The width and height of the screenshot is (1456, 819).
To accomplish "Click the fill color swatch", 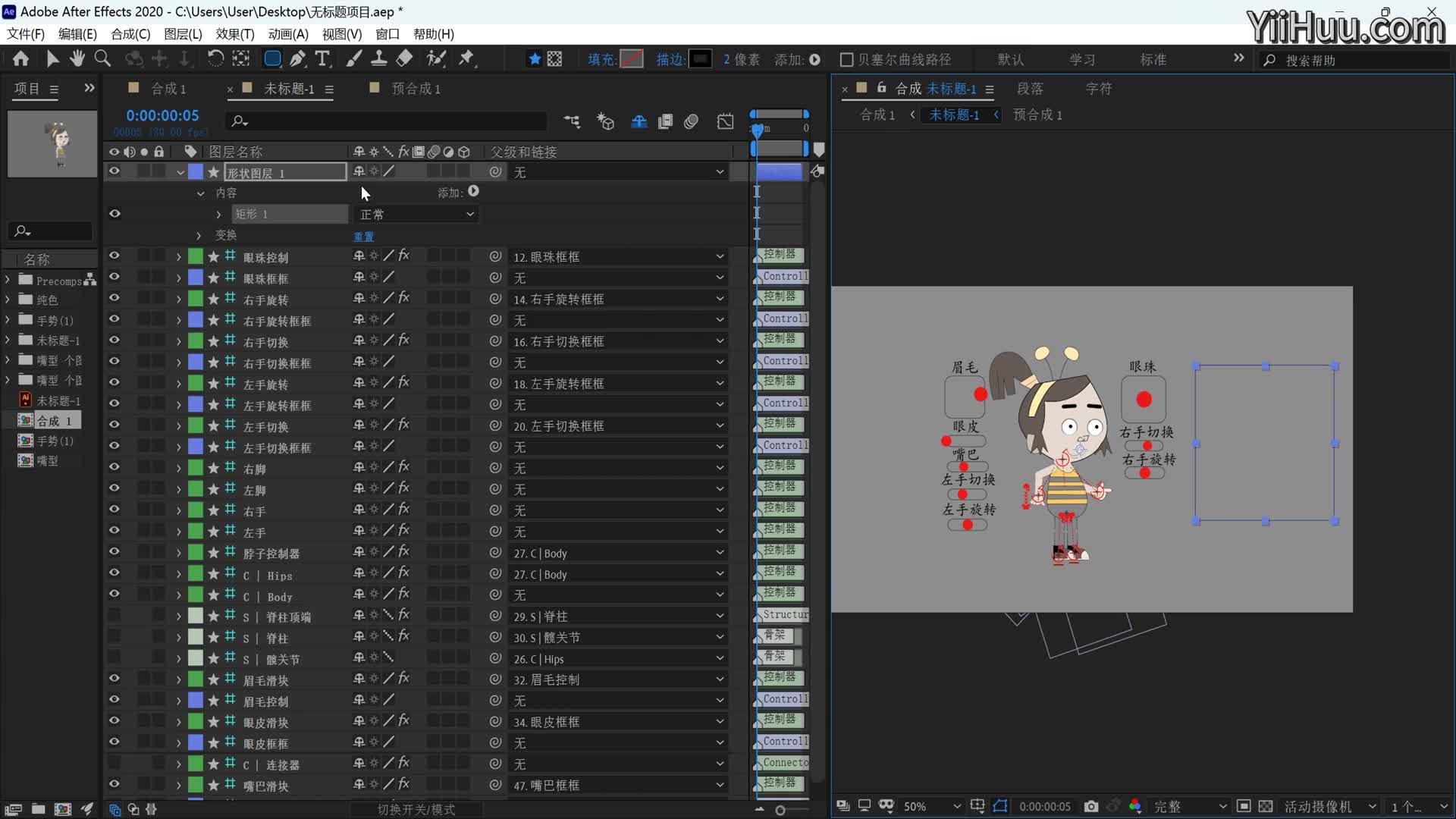I will (632, 59).
